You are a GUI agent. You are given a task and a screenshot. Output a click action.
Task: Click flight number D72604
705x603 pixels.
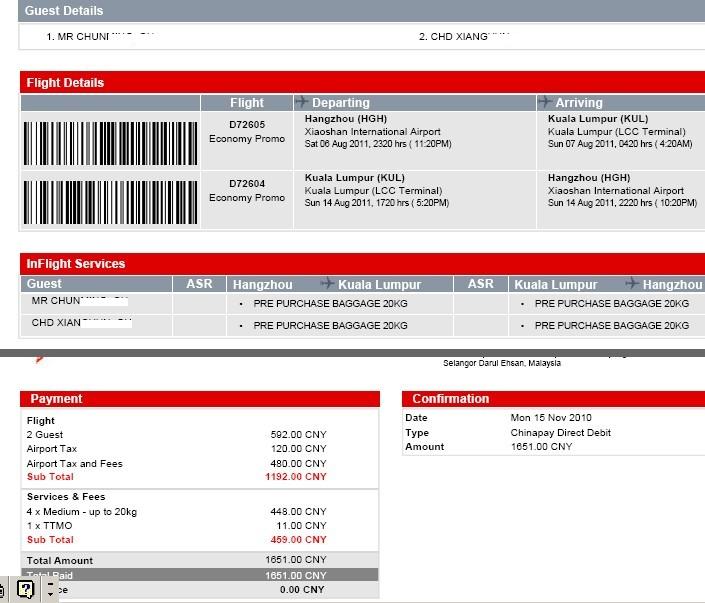(x=247, y=183)
